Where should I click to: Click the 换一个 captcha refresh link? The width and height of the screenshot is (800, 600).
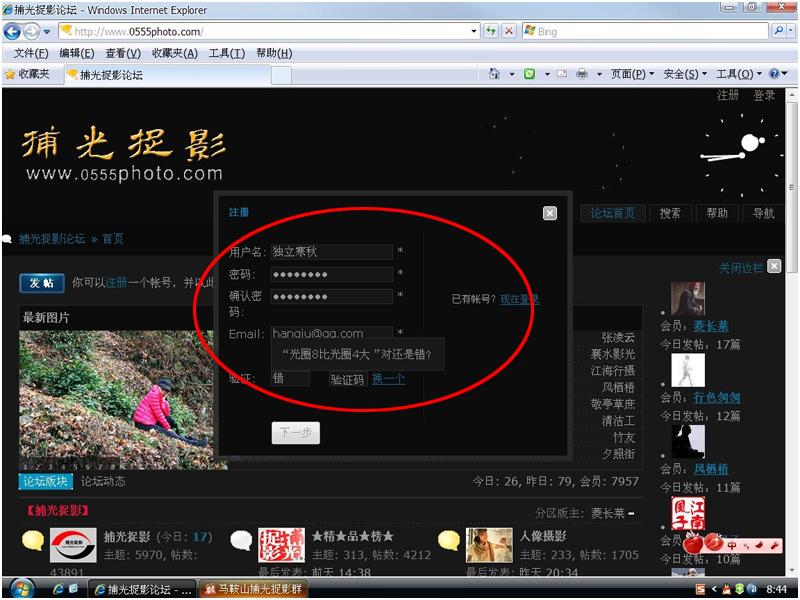pos(388,379)
